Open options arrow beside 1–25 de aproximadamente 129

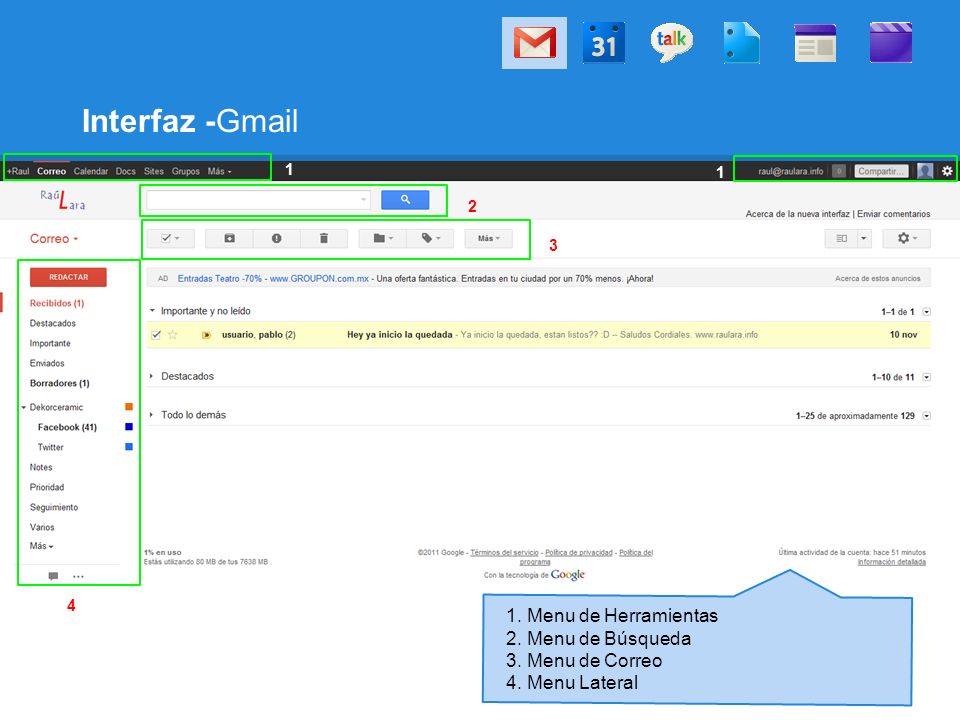click(926, 416)
